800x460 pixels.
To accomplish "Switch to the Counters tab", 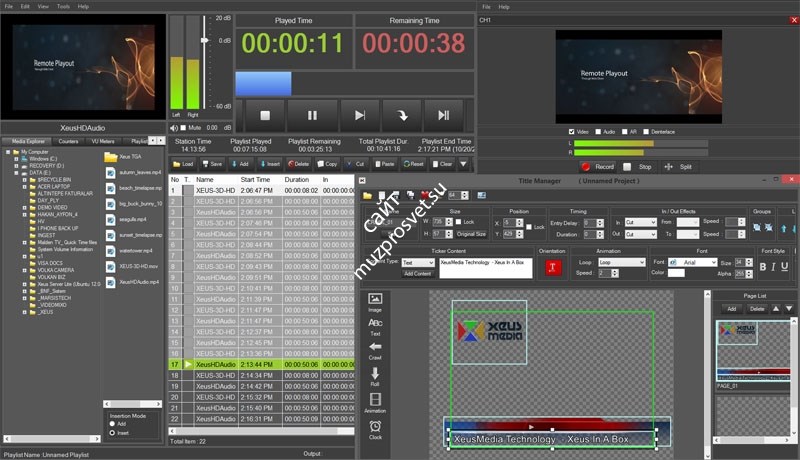I will click(68, 141).
